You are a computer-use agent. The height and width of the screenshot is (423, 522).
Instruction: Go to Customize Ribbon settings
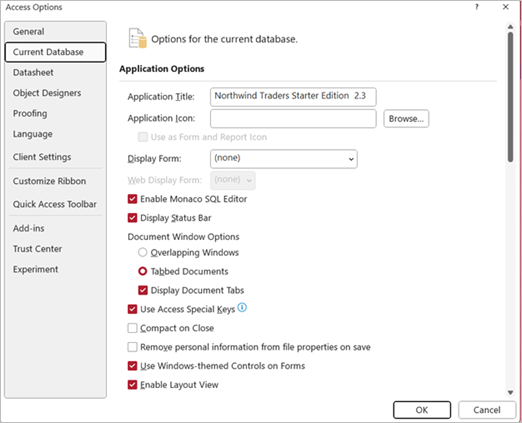point(49,181)
